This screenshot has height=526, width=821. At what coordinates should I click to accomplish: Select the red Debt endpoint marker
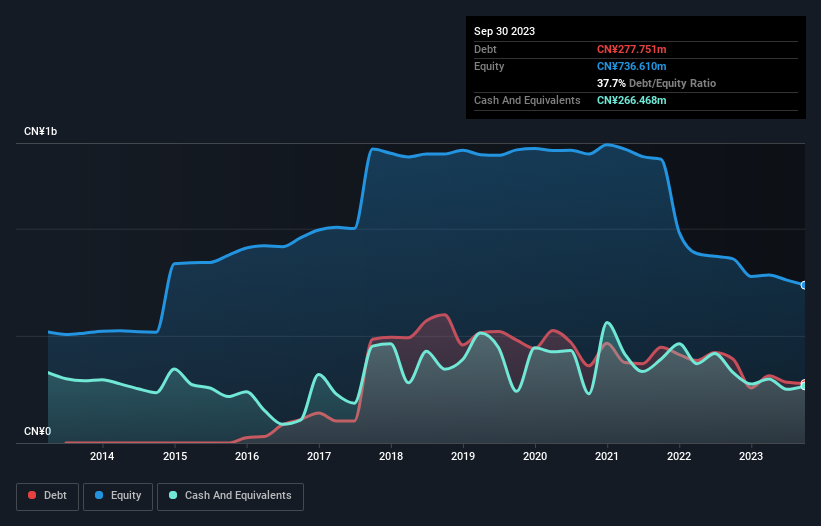point(804,383)
